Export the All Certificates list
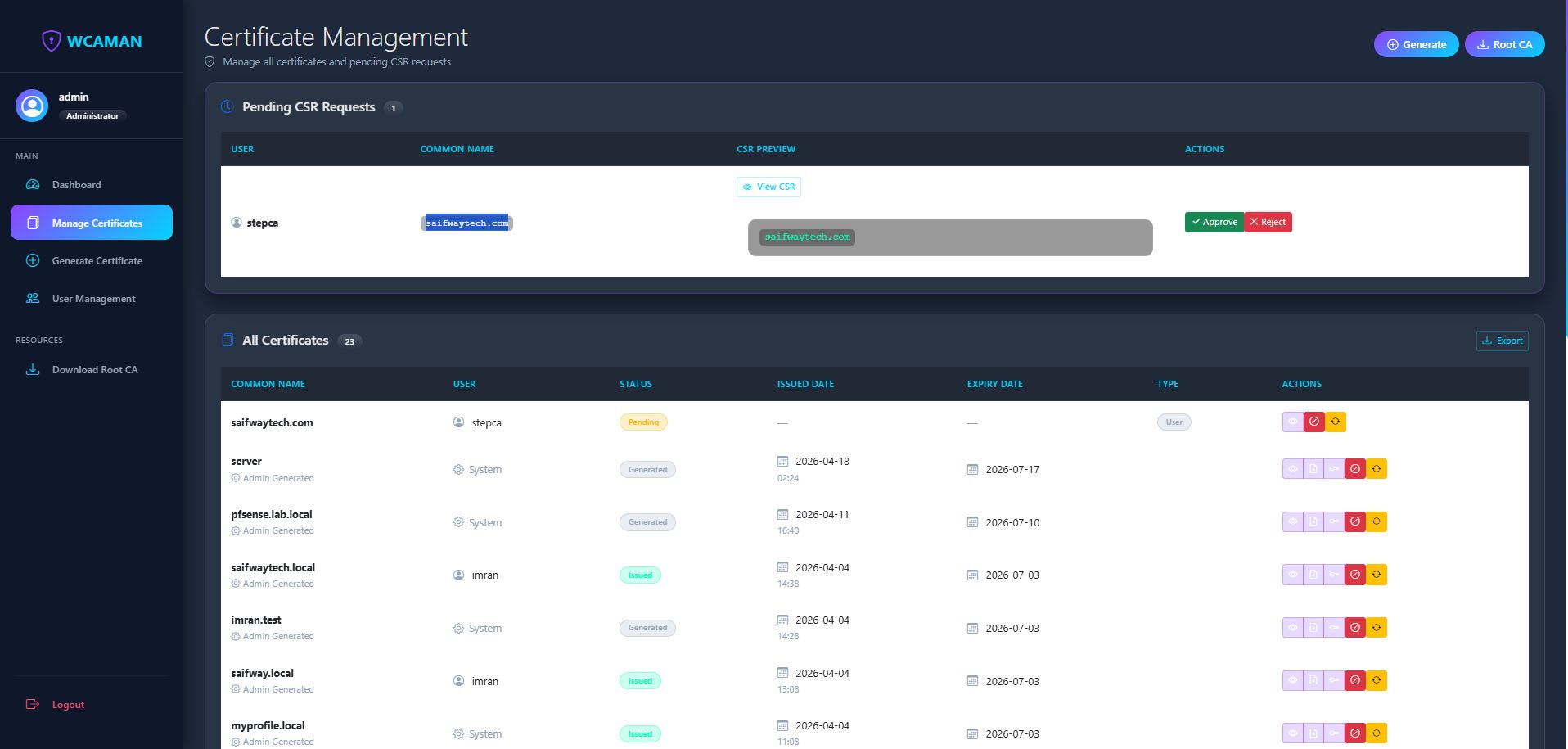1568x749 pixels. point(1503,341)
